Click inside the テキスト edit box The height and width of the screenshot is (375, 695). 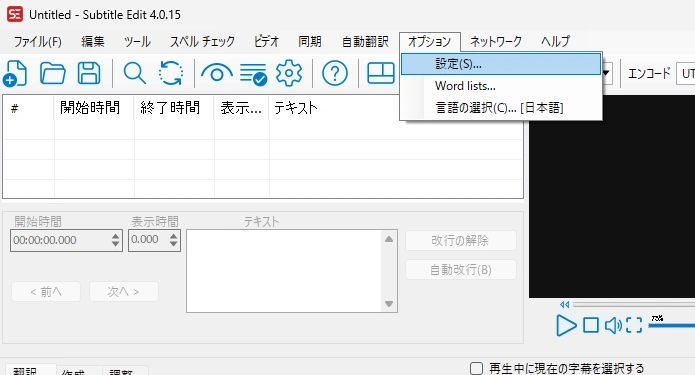click(x=284, y=271)
